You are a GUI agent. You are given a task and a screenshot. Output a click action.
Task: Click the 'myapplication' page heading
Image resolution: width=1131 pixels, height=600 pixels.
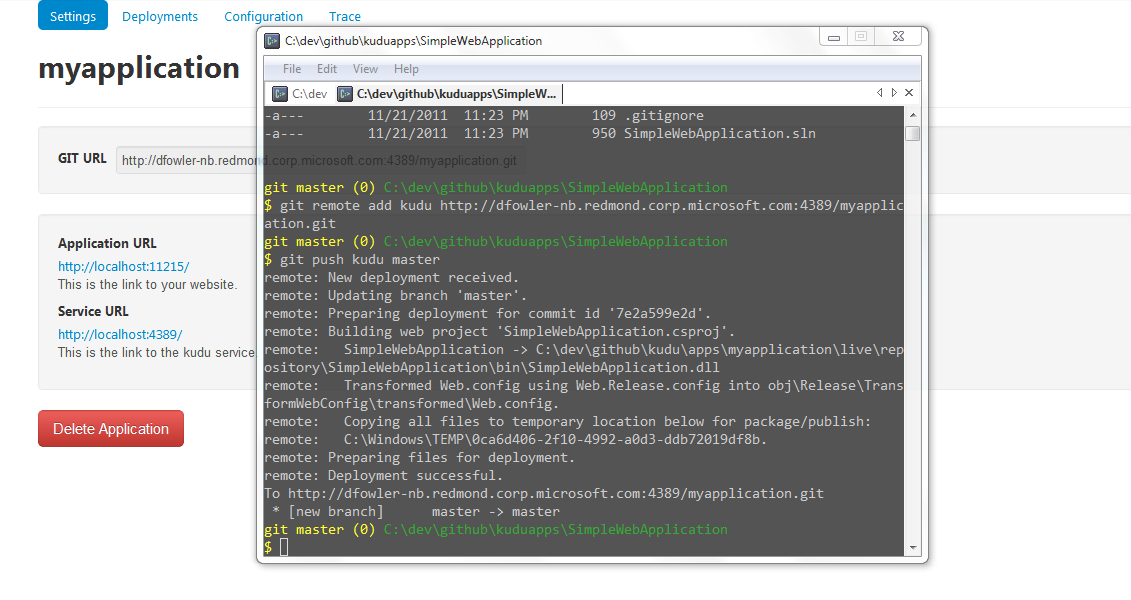tap(138, 69)
